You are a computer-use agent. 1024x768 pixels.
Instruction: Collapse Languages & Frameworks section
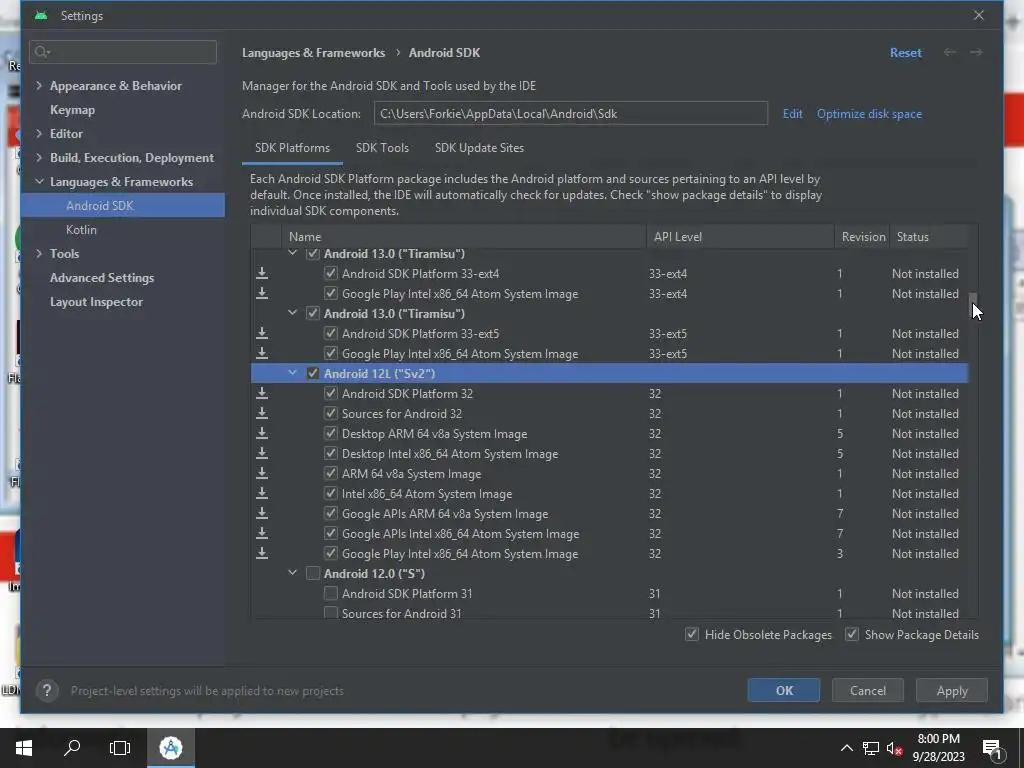(x=39, y=182)
